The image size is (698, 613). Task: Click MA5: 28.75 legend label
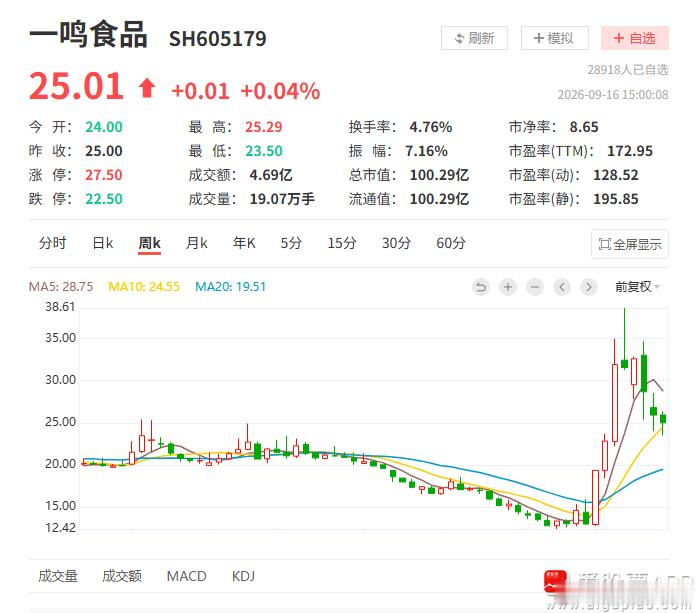coord(61,286)
